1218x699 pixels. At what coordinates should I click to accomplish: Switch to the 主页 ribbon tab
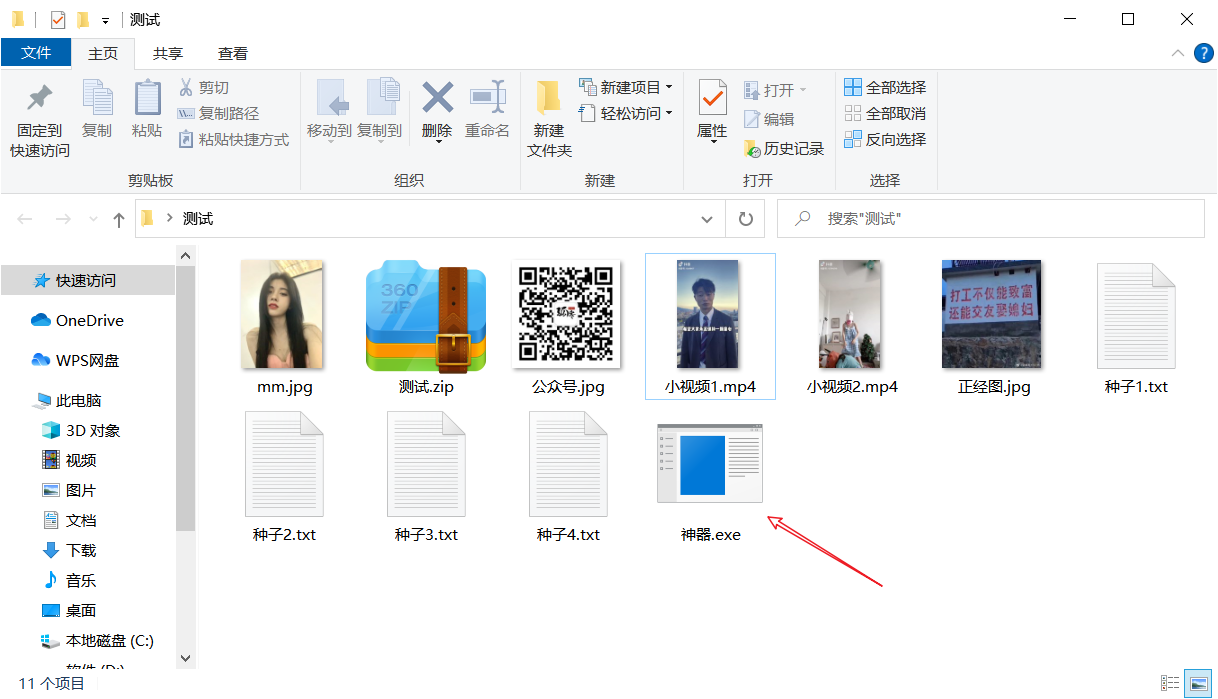[103, 54]
